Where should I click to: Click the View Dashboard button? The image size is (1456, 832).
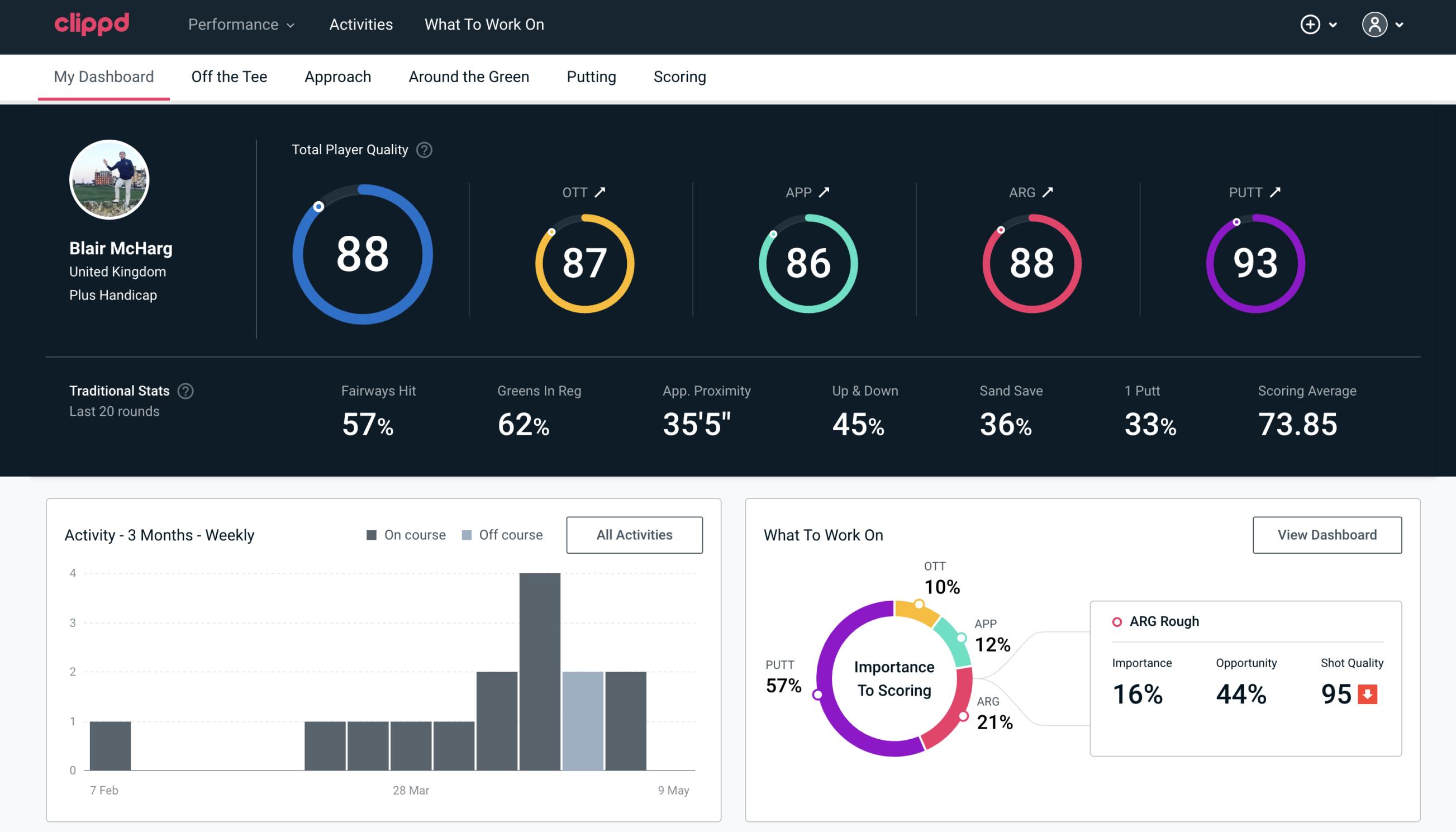point(1328,534)
